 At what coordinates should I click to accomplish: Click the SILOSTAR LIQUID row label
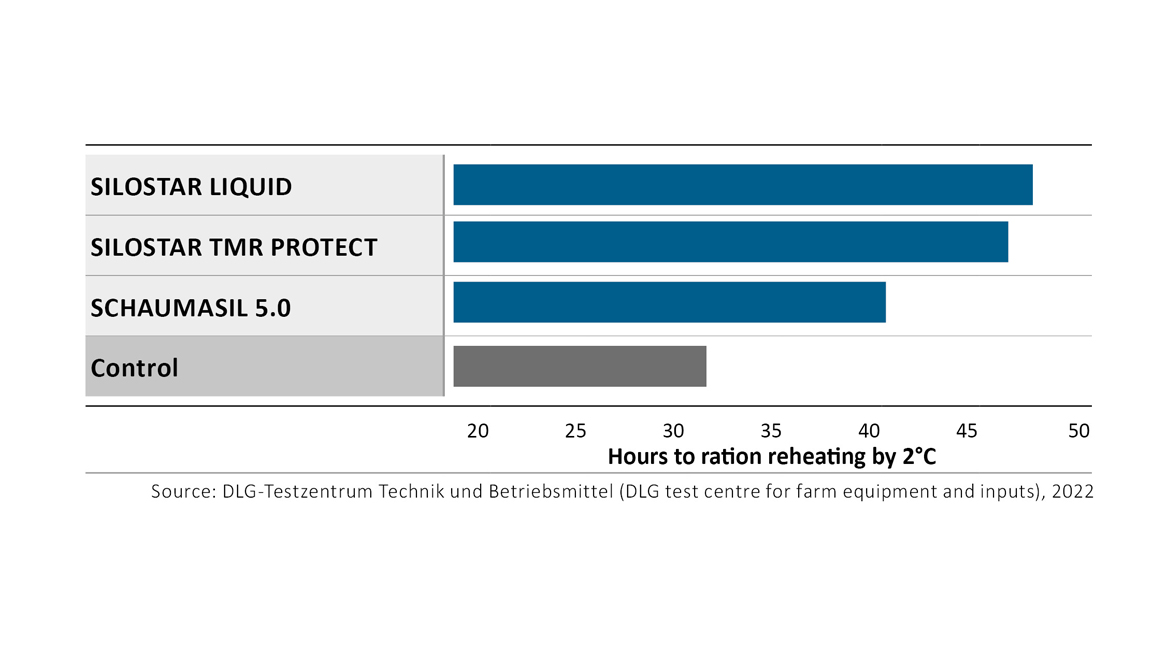coord(191,187)
